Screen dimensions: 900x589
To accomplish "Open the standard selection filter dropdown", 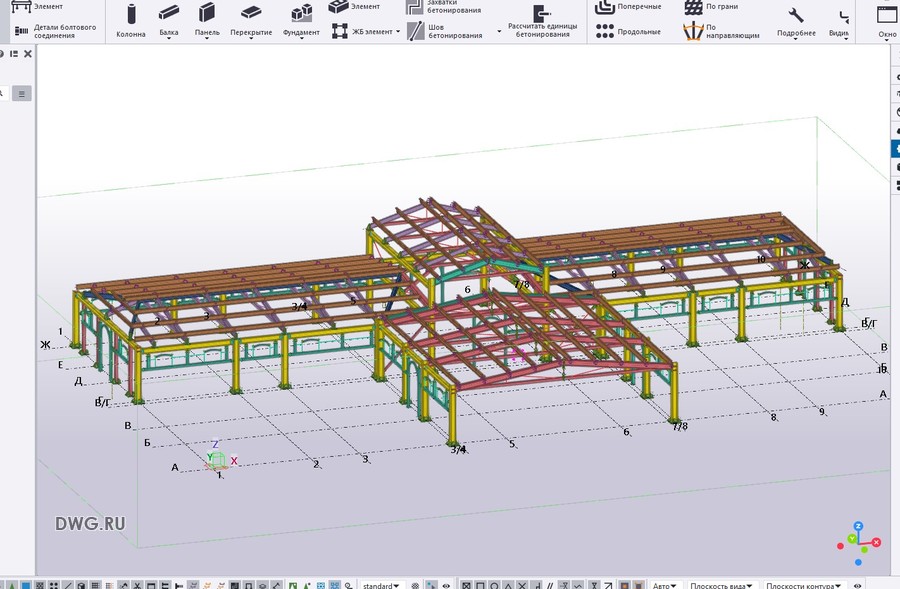I will (x=380, y=585).
